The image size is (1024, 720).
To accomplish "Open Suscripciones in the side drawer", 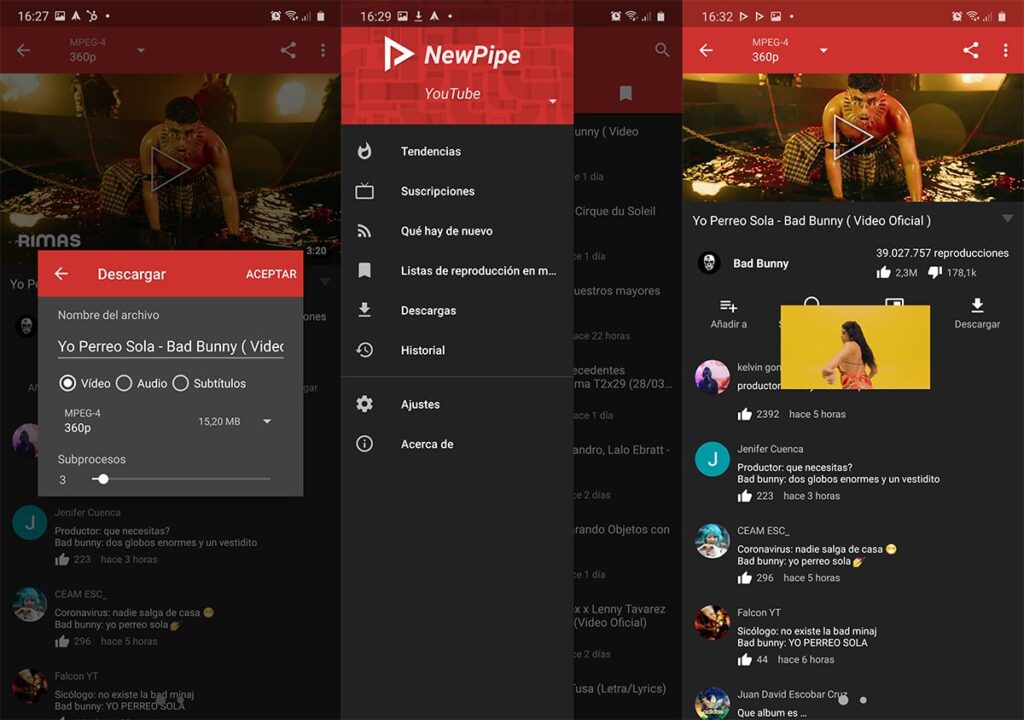I will pos(437,191).
